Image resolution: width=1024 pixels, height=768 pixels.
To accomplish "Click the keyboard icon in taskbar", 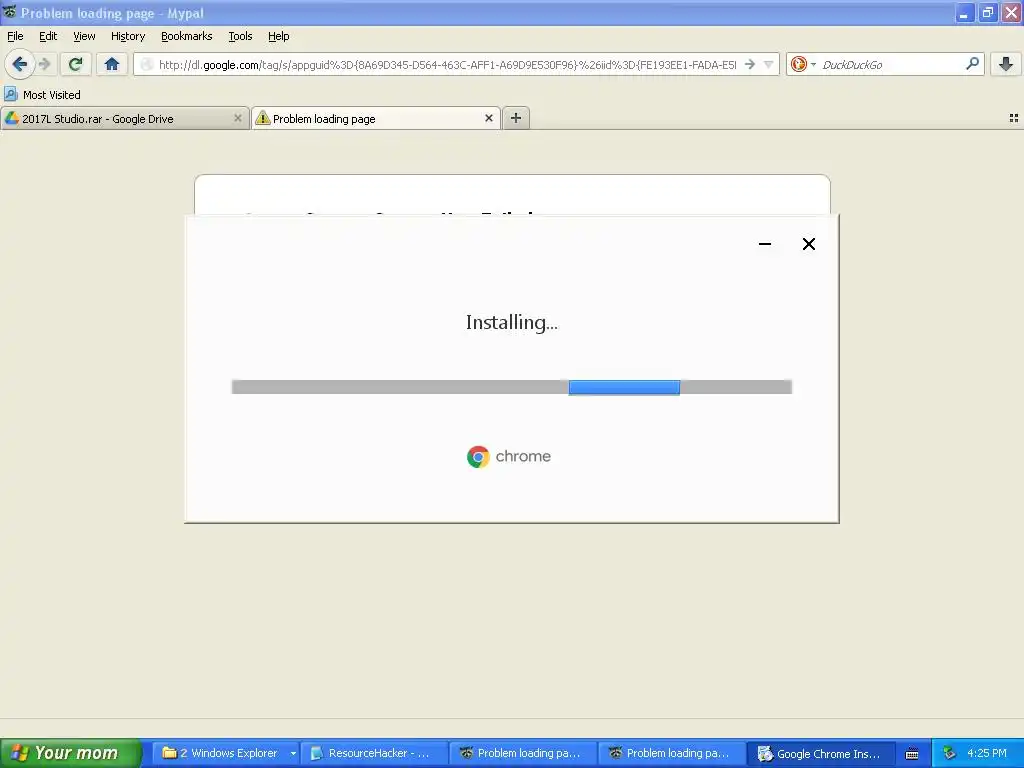I will [912, 754].
